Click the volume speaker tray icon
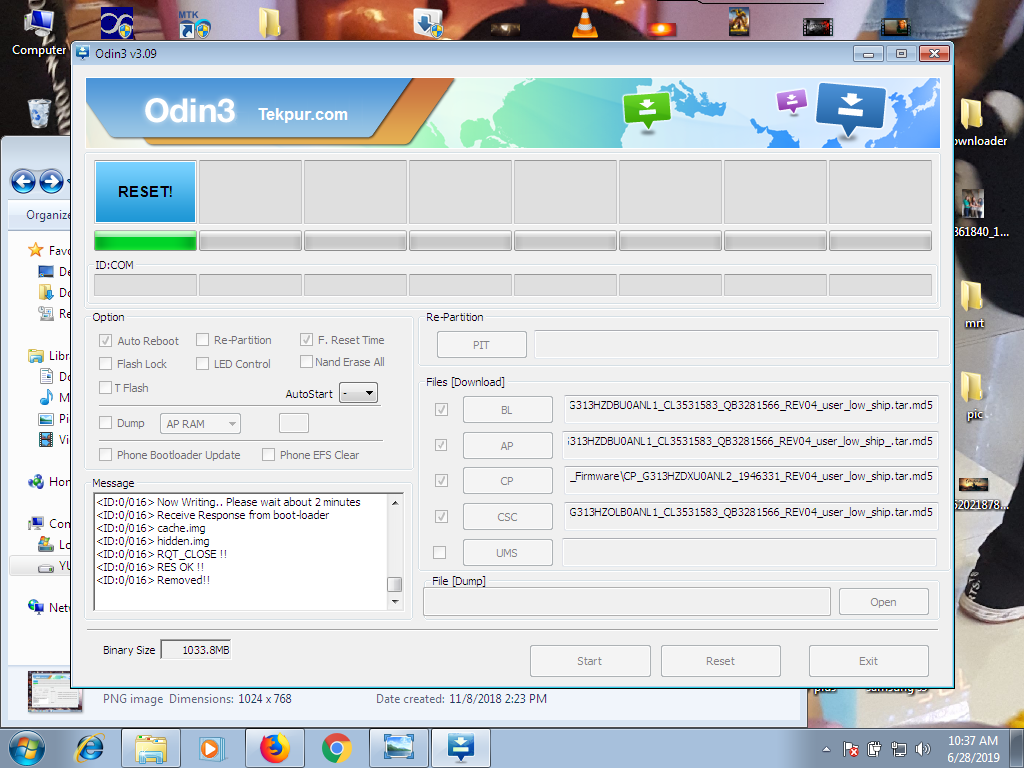The image size is (1024, 768). [922, 749]
